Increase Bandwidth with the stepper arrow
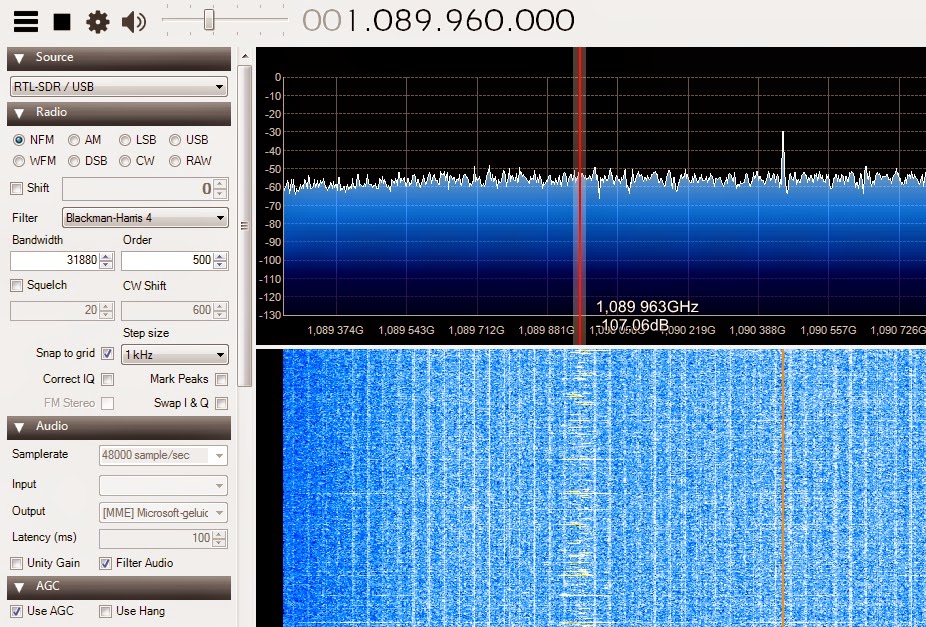This screenshot has height=627, width=926. pos(105,255)
